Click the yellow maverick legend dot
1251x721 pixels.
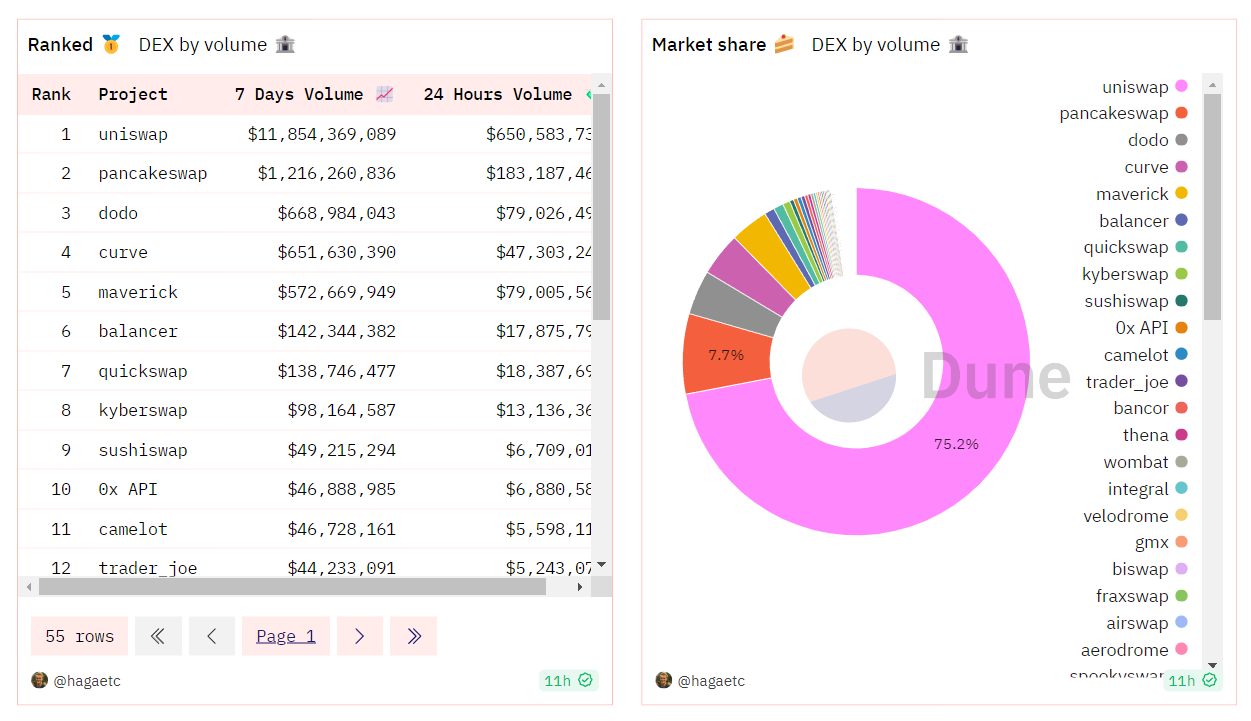1181,194
